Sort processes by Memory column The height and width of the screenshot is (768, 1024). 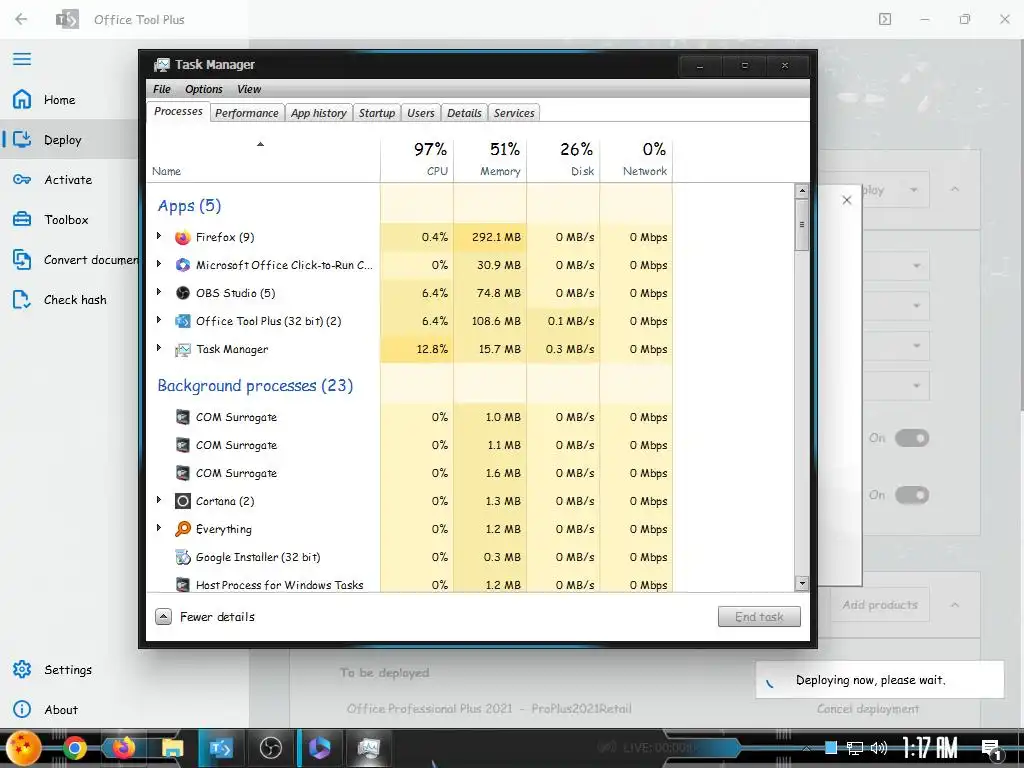pos(490,159)
